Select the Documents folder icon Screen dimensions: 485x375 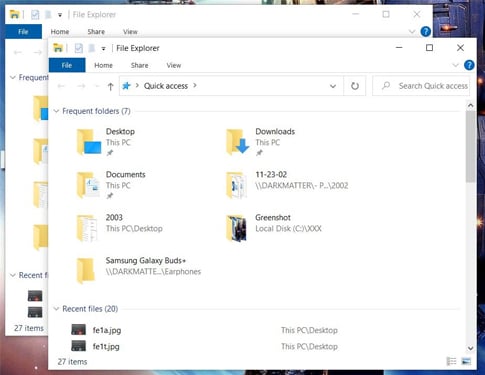click(88, 185)
